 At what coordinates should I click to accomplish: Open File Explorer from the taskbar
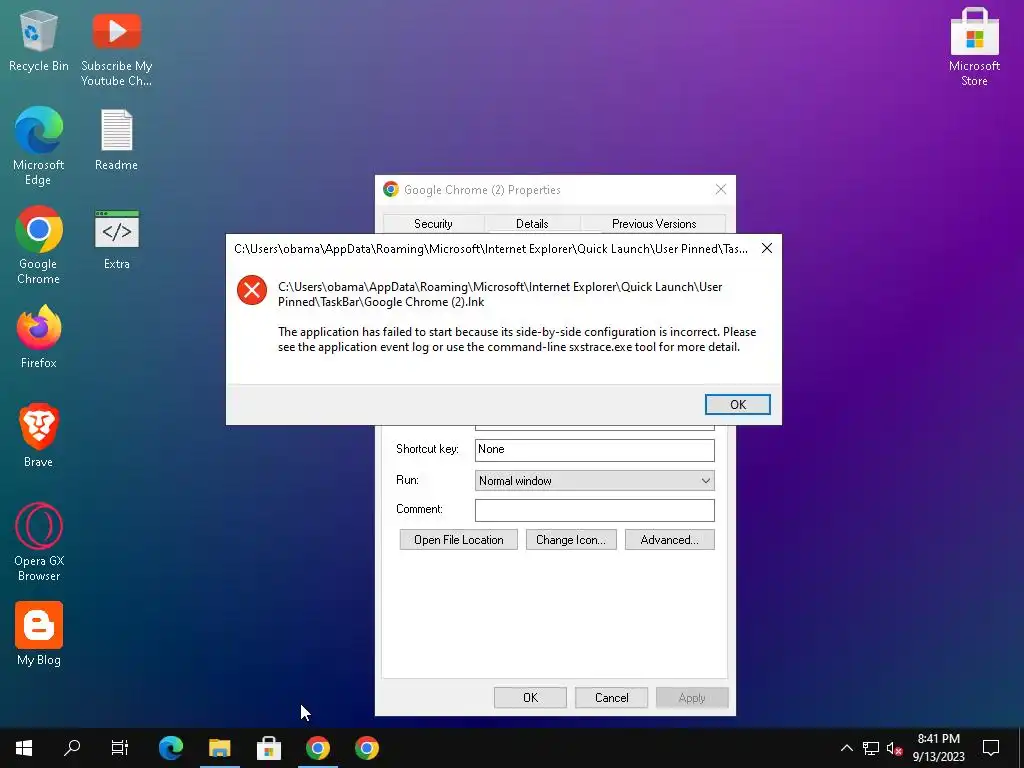[220, 747]
